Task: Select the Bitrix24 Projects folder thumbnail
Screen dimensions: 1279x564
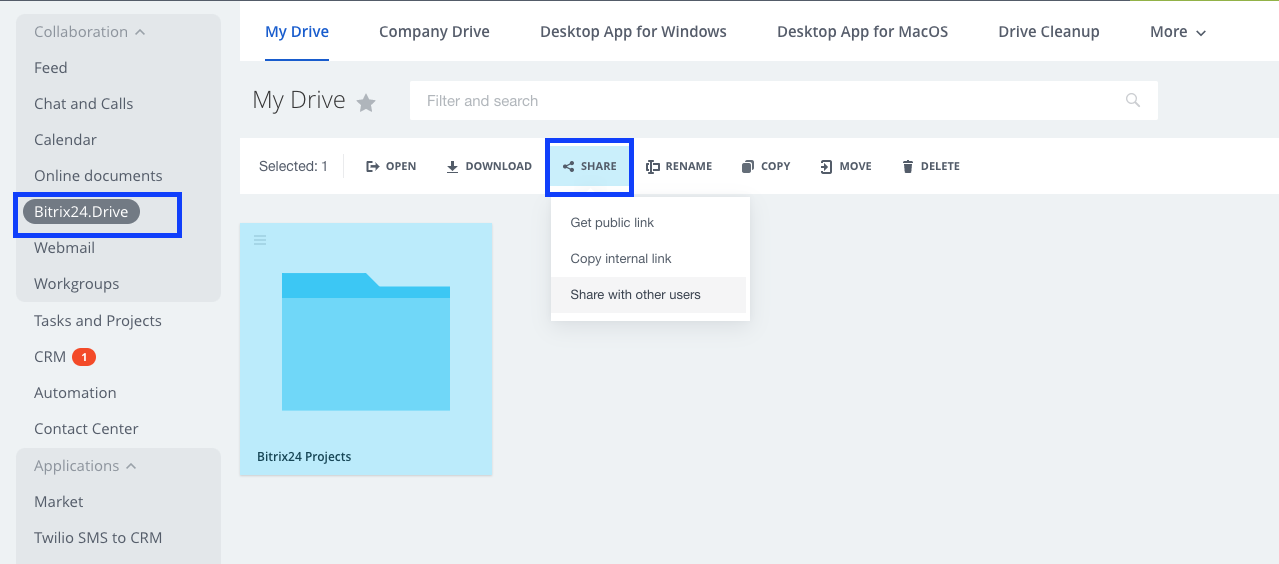Action: coord(366,341)
